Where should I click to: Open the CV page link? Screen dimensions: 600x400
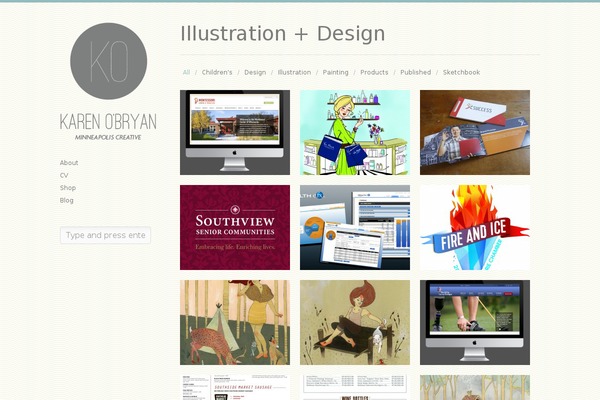coord(64,175)
